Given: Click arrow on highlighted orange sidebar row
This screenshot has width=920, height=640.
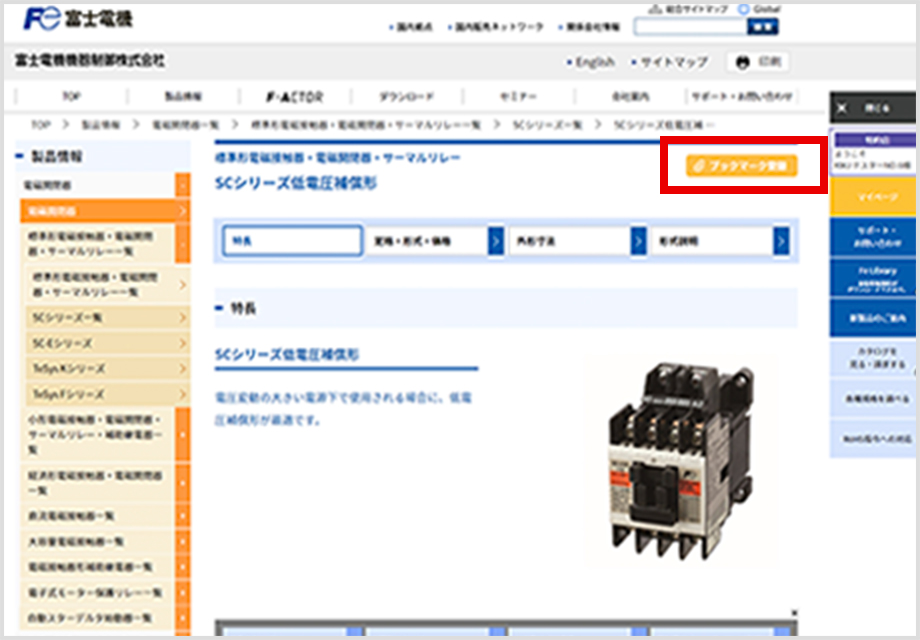Looking at the screenshot, I should [182, 211].
